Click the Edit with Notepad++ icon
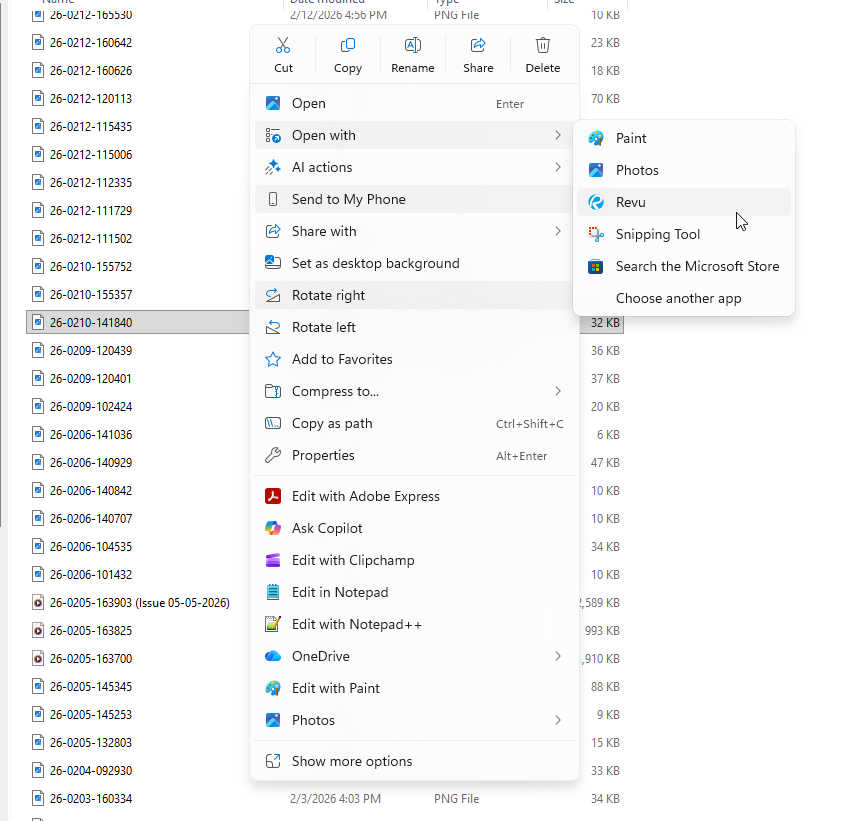 click(x=273, y=624)
